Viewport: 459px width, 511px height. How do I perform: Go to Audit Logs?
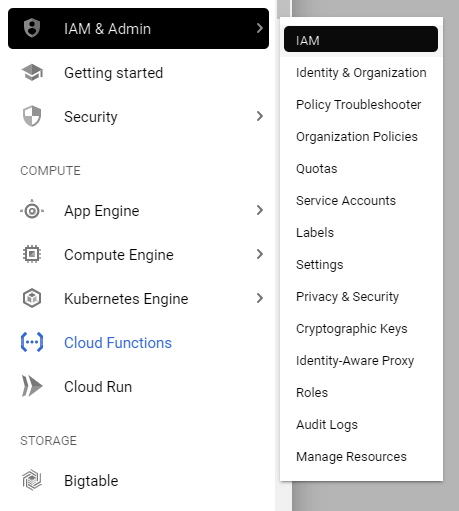coord(327,425)
